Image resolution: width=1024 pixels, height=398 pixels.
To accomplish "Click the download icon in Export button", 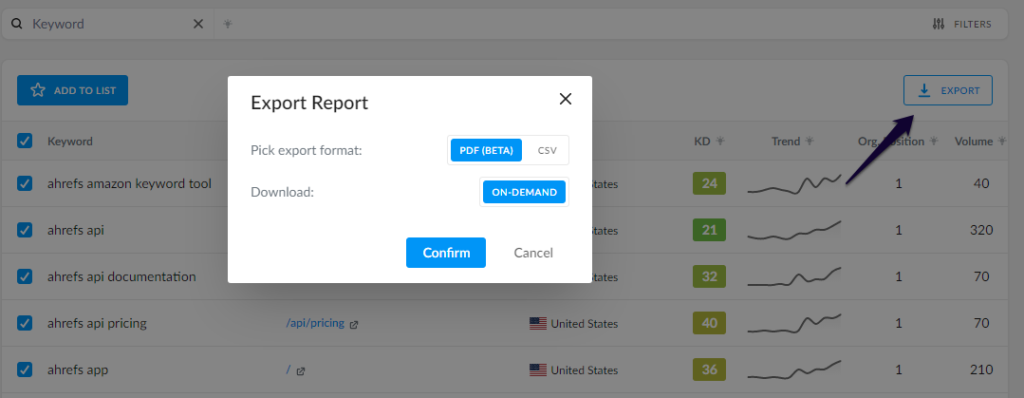I will click(x=924, y=90).
